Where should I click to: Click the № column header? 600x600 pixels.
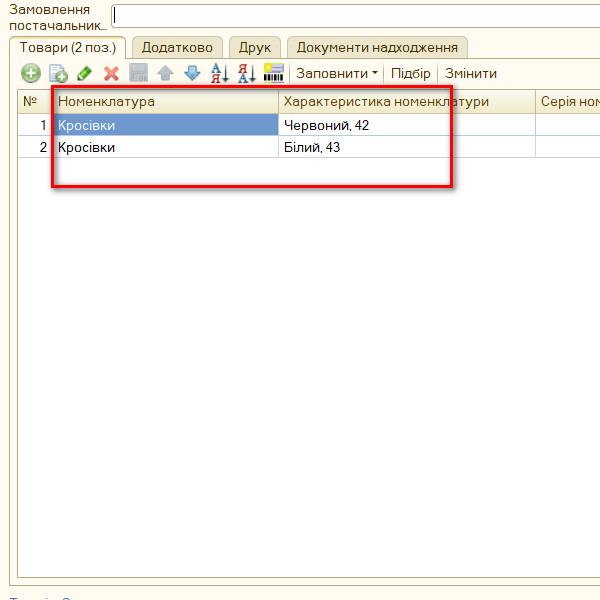pyautogui.click(x=35, y=101)
